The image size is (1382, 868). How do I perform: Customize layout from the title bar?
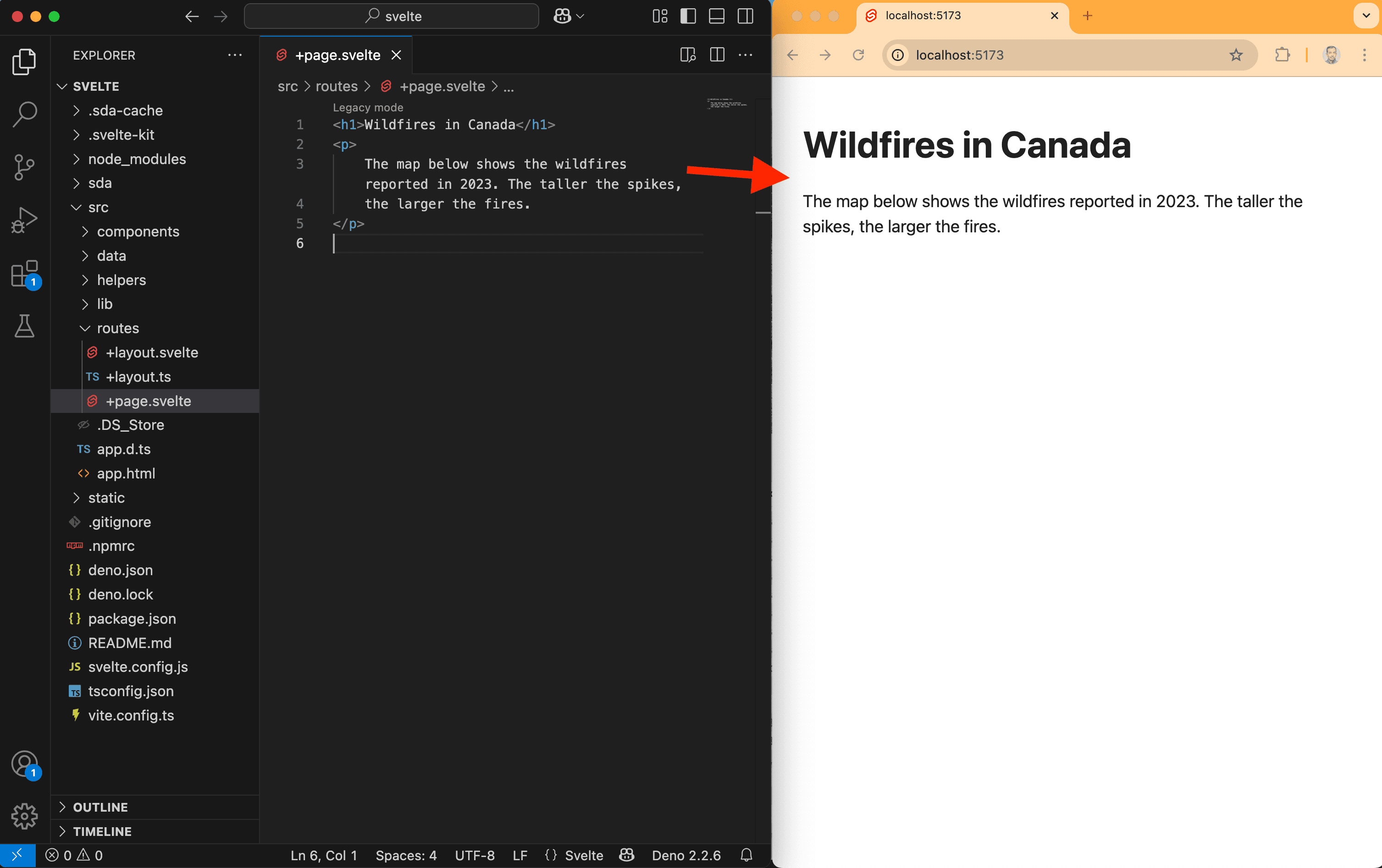(660, 16)
